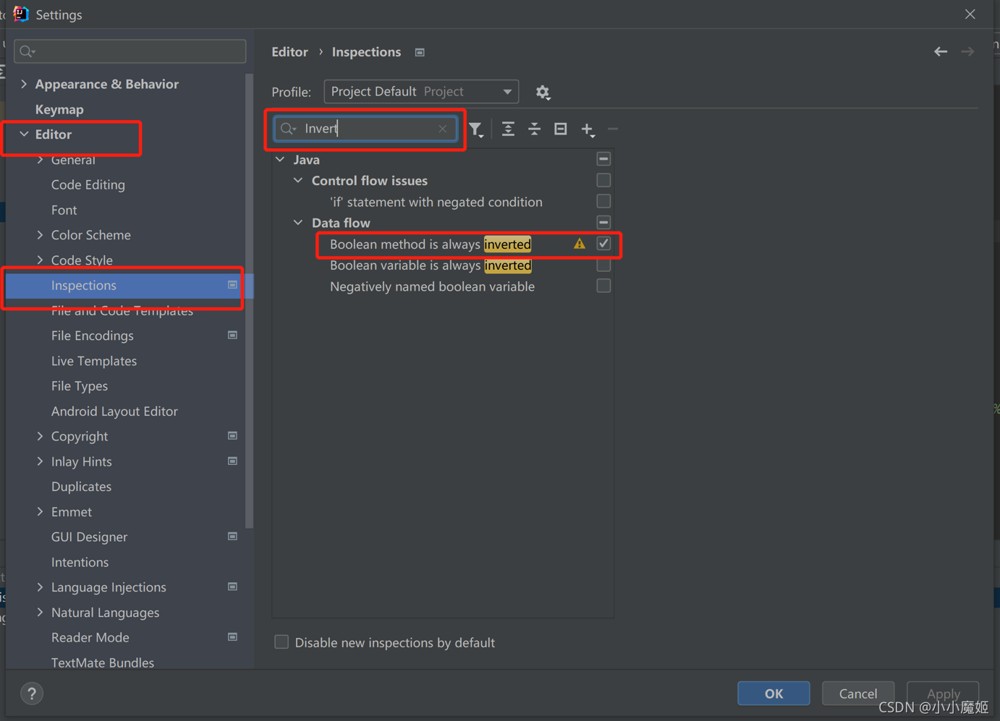This screenshot has height=721, width=1000.
Task: Click the Collapse All tree icon
Action: [534, 129]
